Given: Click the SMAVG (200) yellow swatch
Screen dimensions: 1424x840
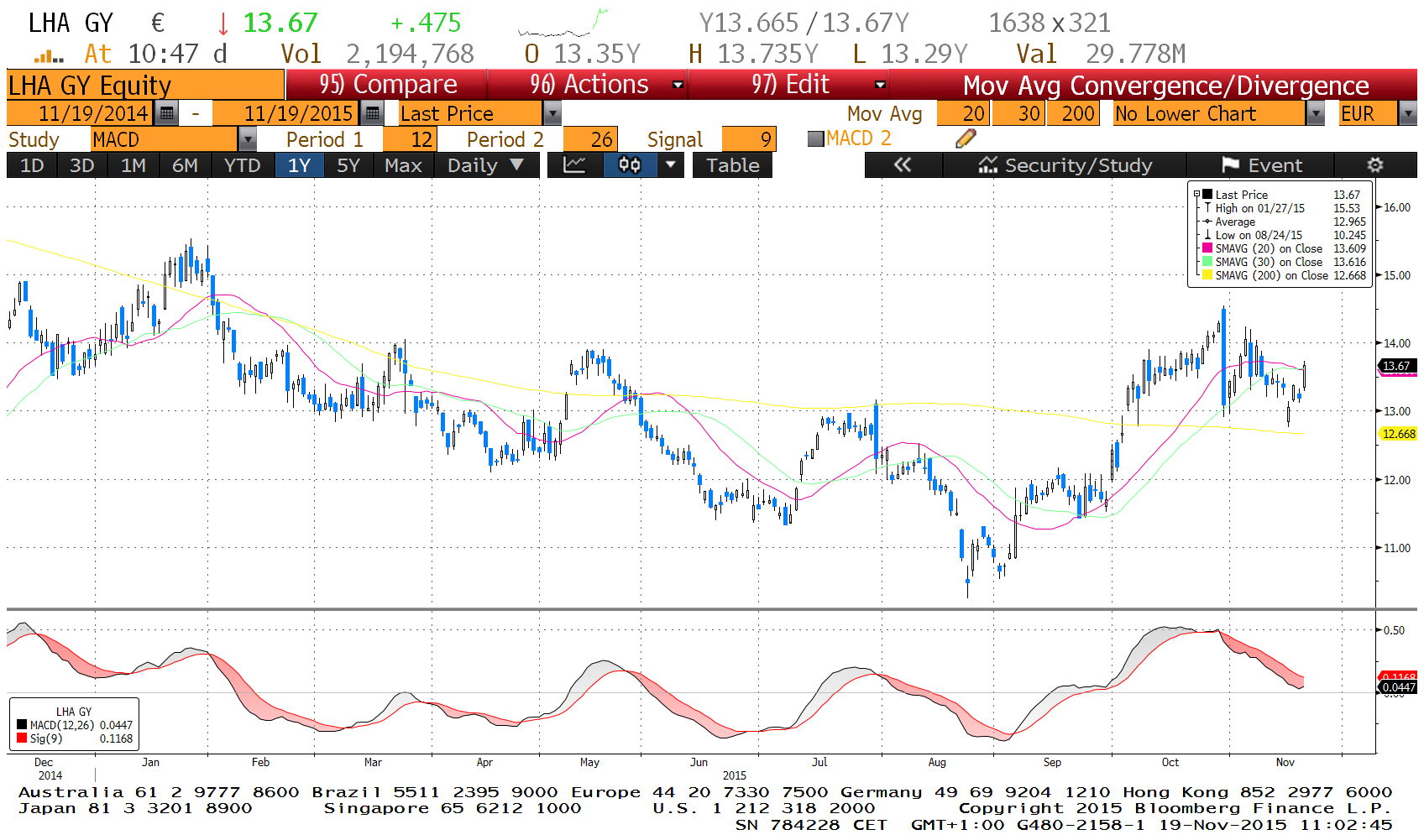Looking at the screenshot, I should pos(1207,275).
